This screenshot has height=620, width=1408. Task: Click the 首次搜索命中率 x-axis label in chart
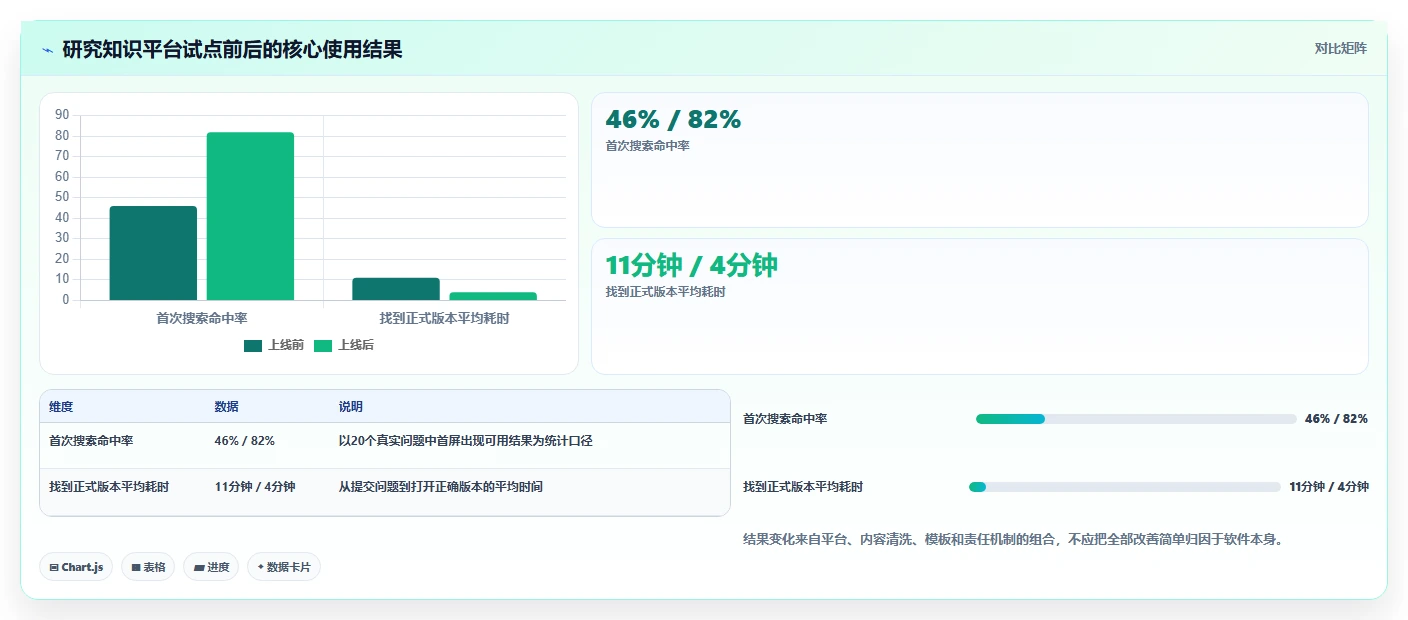tap(202, 318)
